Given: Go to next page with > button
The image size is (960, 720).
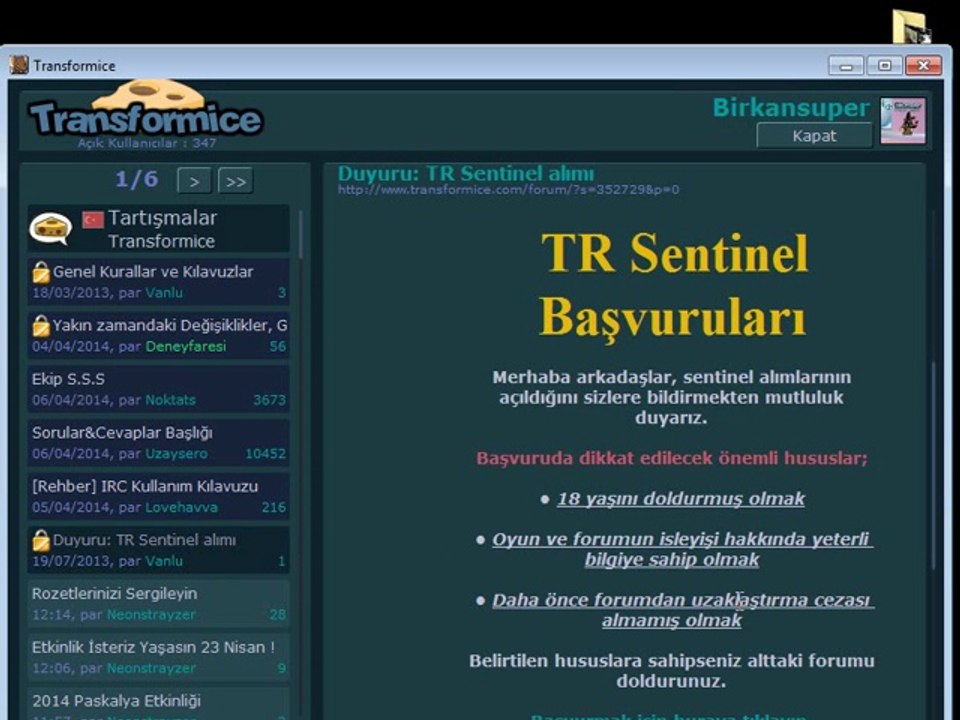Looking at the screenshot, I should [194, 181].
